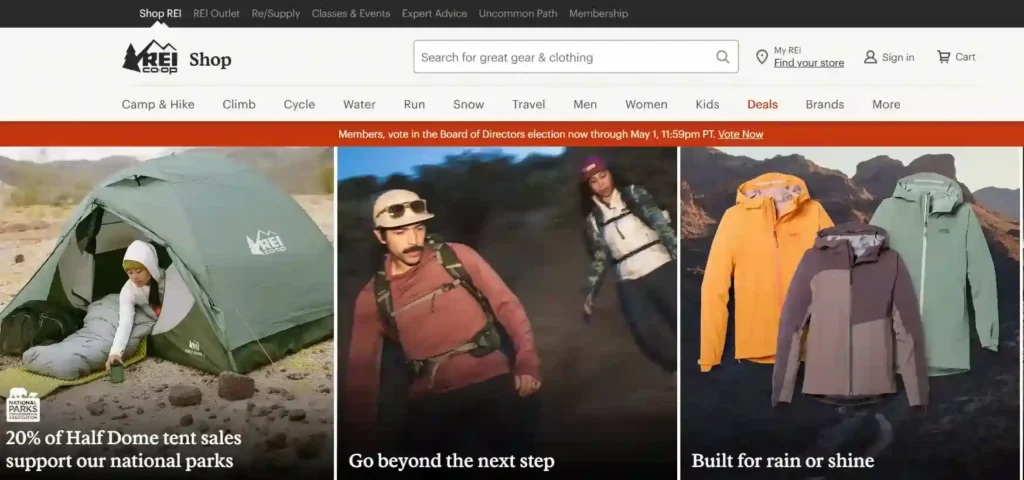Click the REI Co-op logo
1024x480 pixels.
pyautogui.click(x=150, y=57)
